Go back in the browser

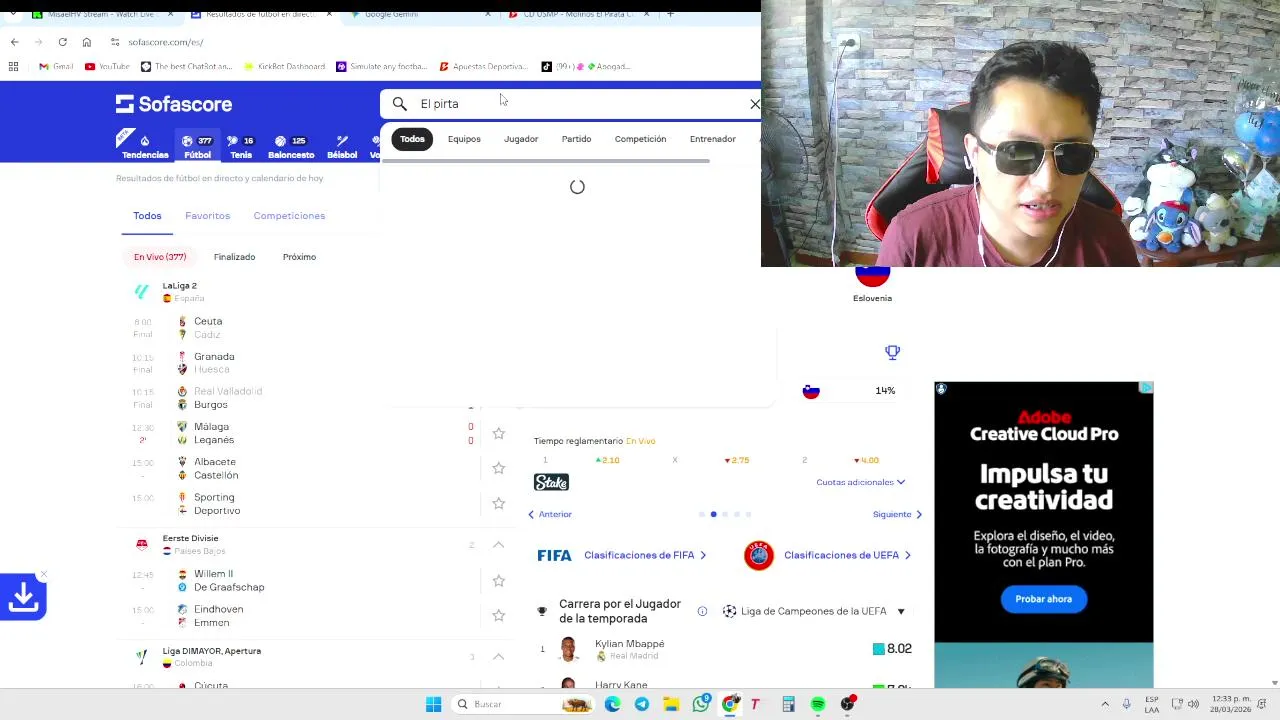click(x=14, y=42)
